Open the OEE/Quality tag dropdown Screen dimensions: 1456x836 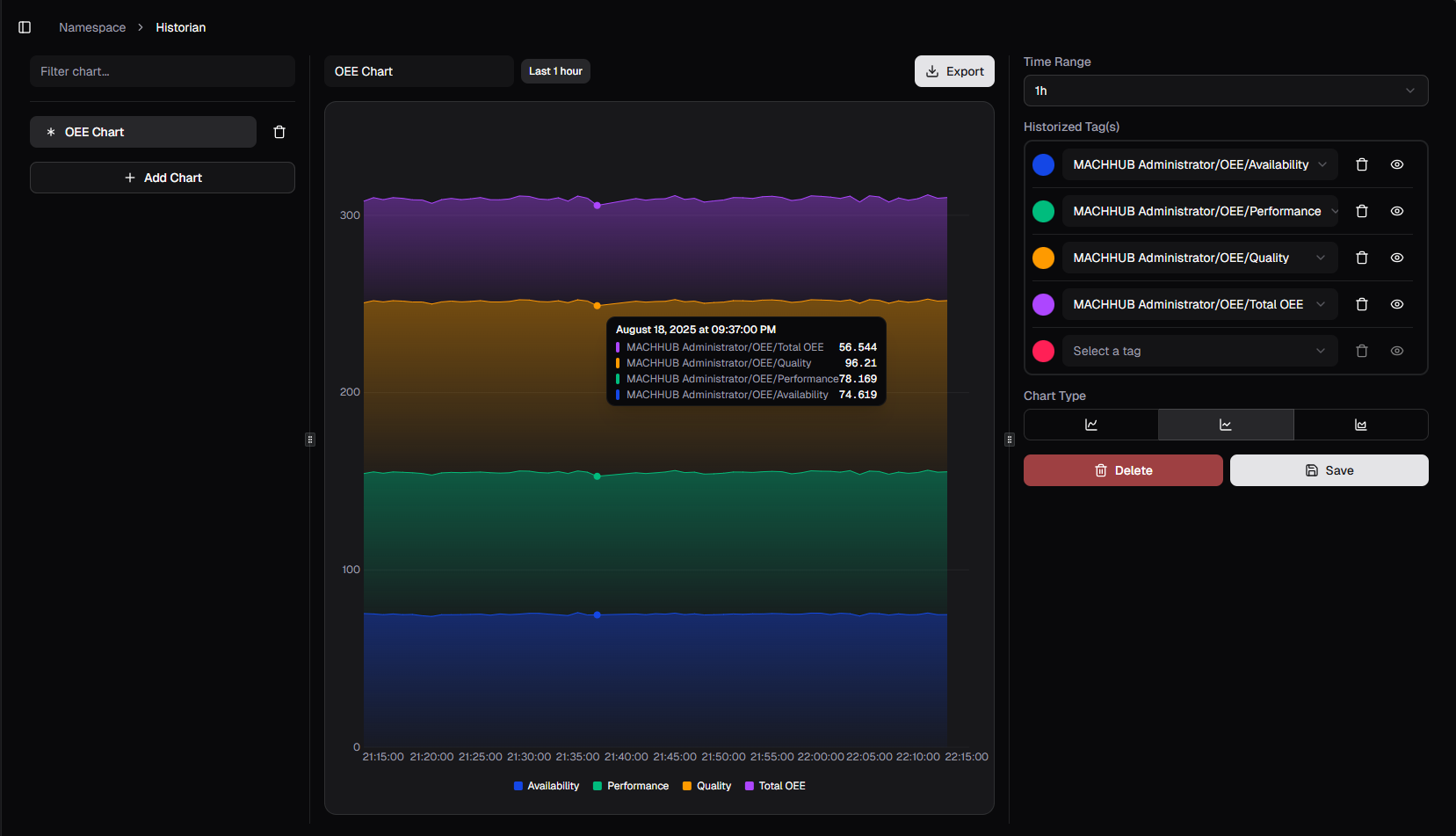[x=1200, y=258]
